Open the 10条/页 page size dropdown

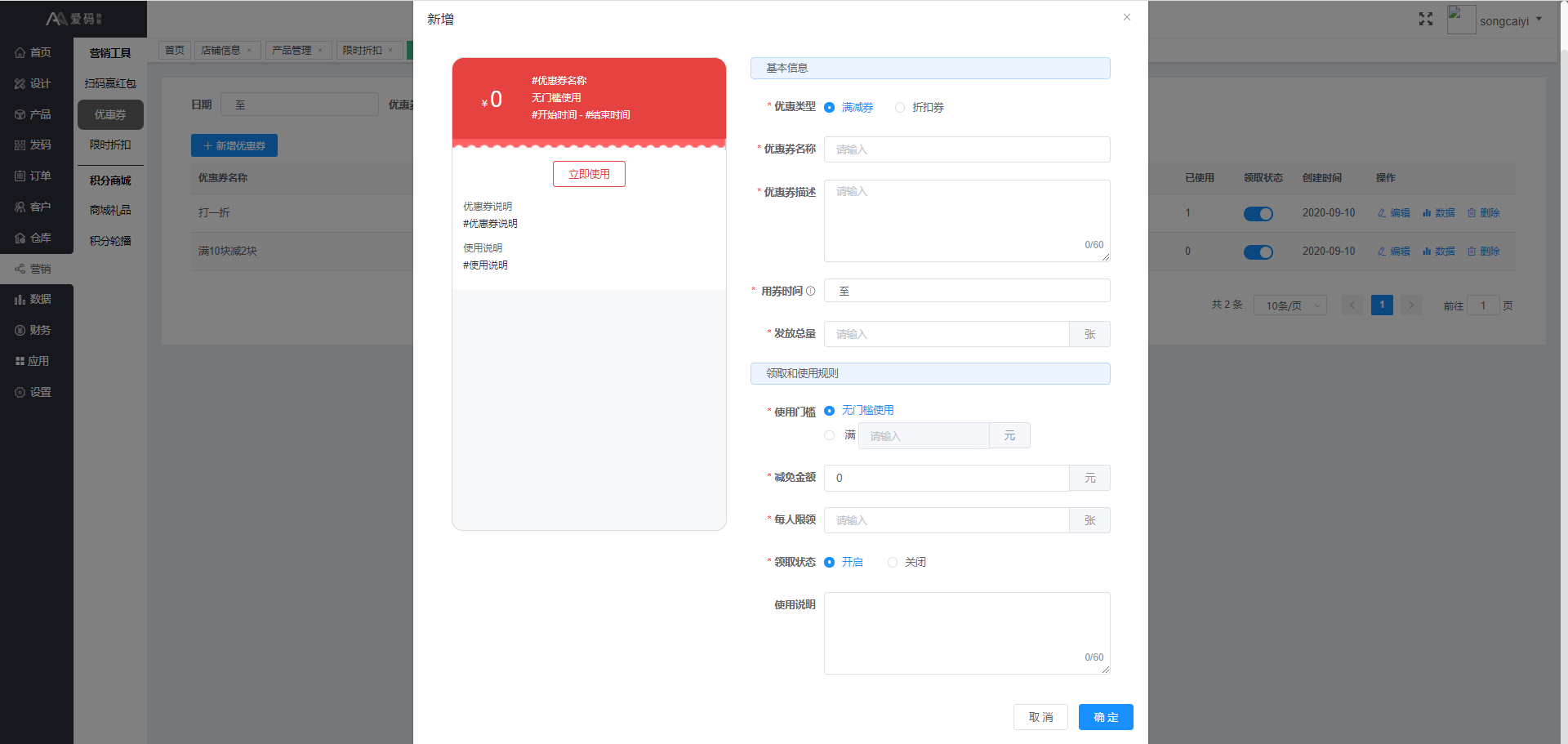(1290, 305)
